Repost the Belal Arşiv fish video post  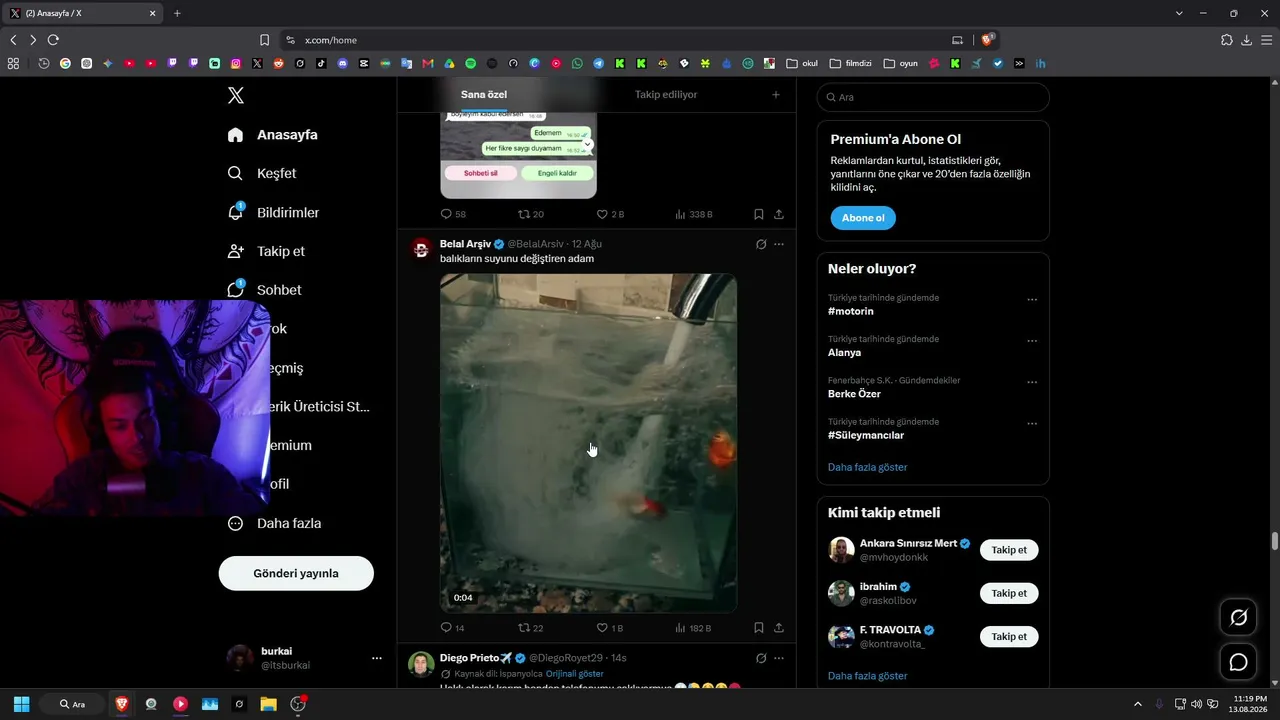(530, 628)
